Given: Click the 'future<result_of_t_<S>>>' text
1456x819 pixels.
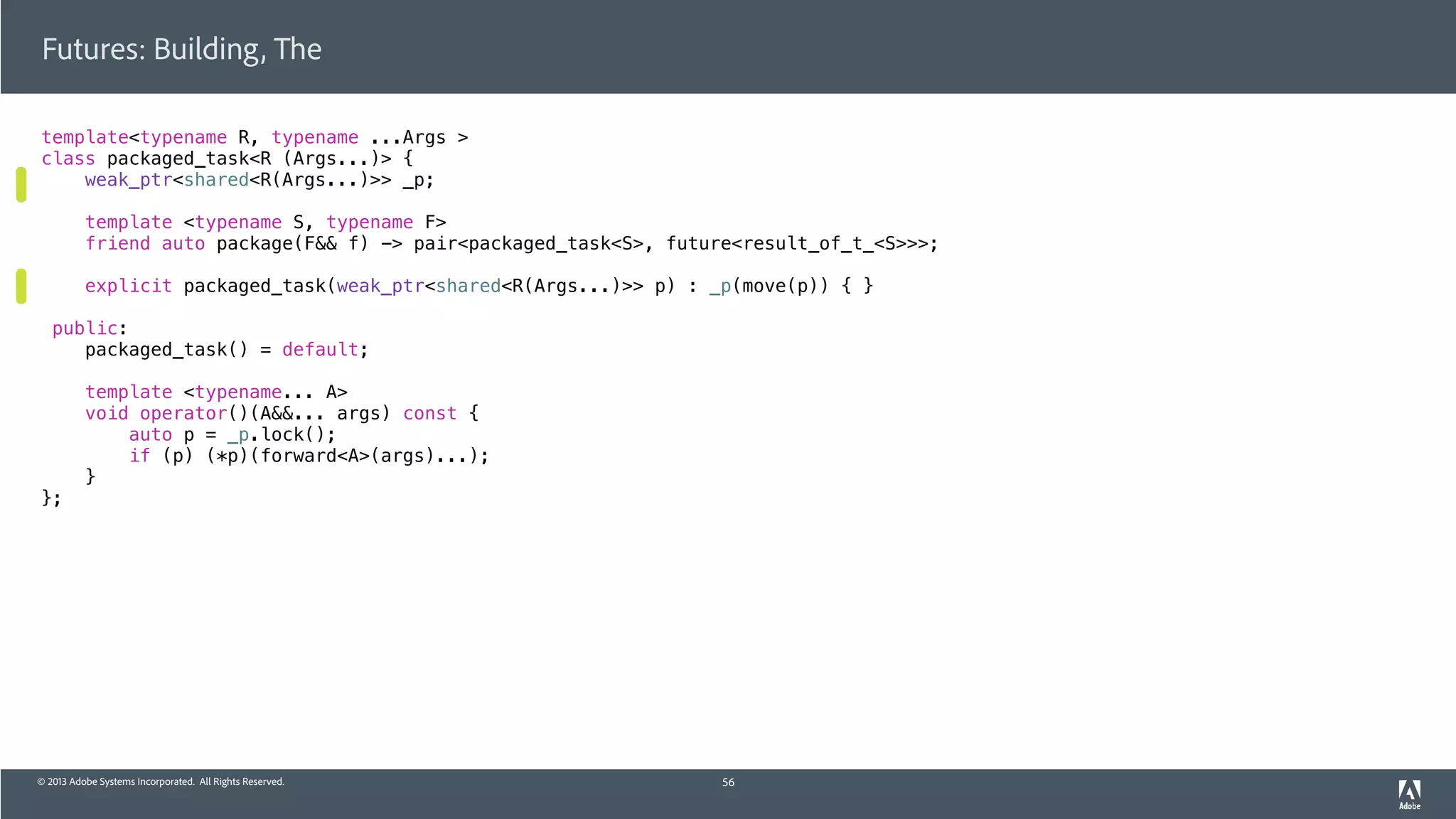Looking at the screenshot, I should point(796,244).
